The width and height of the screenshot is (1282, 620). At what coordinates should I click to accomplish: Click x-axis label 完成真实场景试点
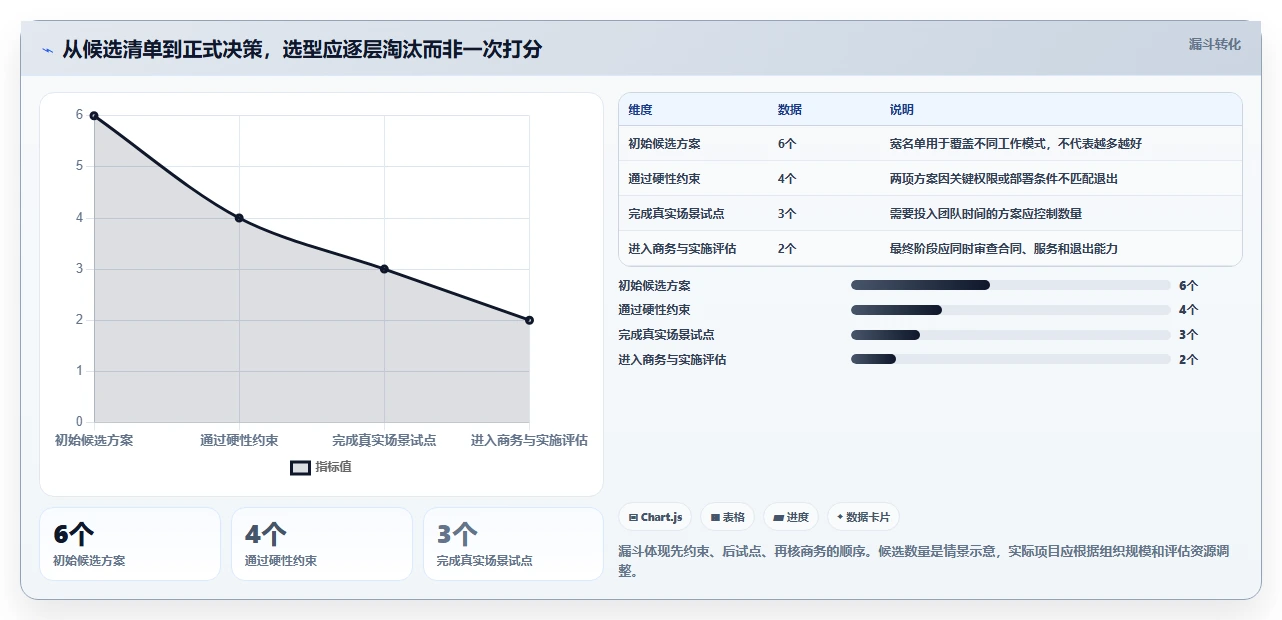click(384, 440)
